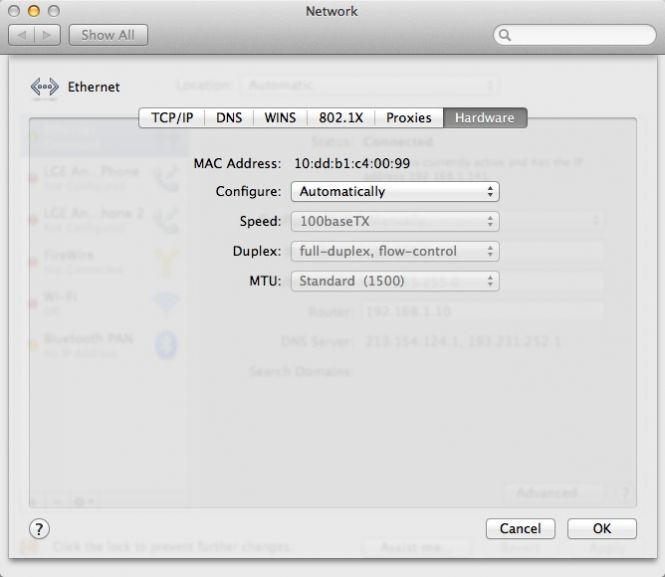Click the forward navigation arrow

47,35
